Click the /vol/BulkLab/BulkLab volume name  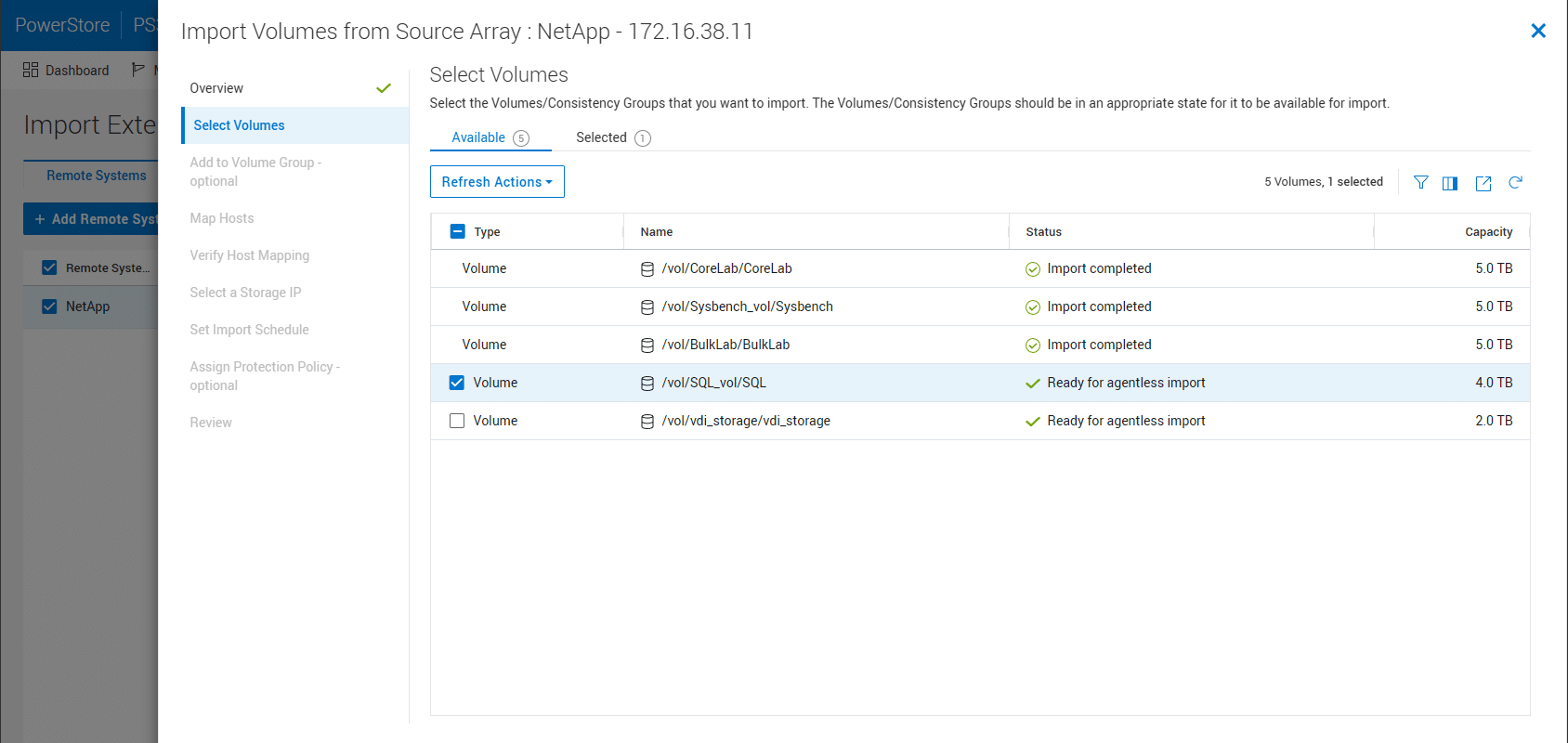point(725,345)
